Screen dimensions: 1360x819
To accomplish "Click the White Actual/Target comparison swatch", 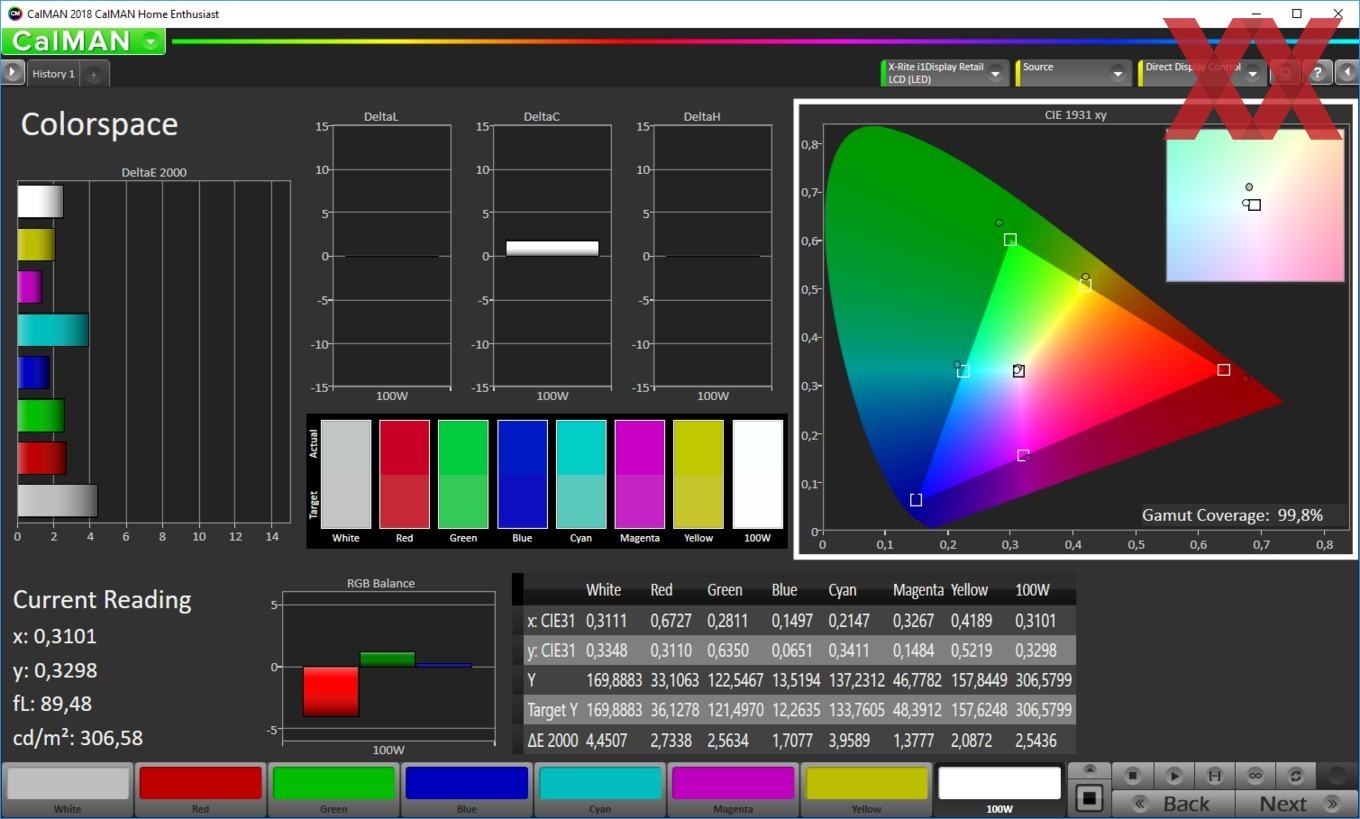I will [x=346, y=474].
